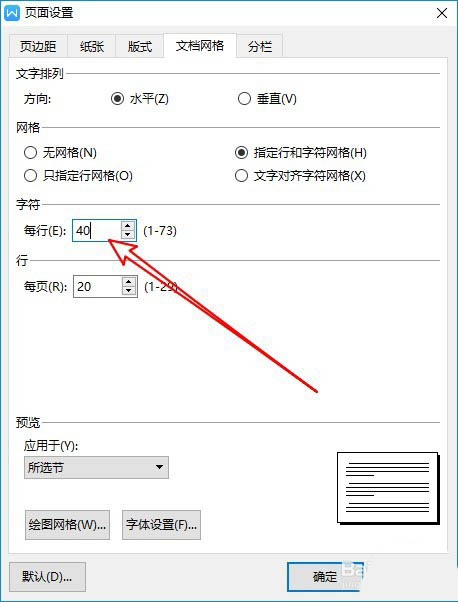Select 文字对齐字符网格(X) option

pos(300,176)
